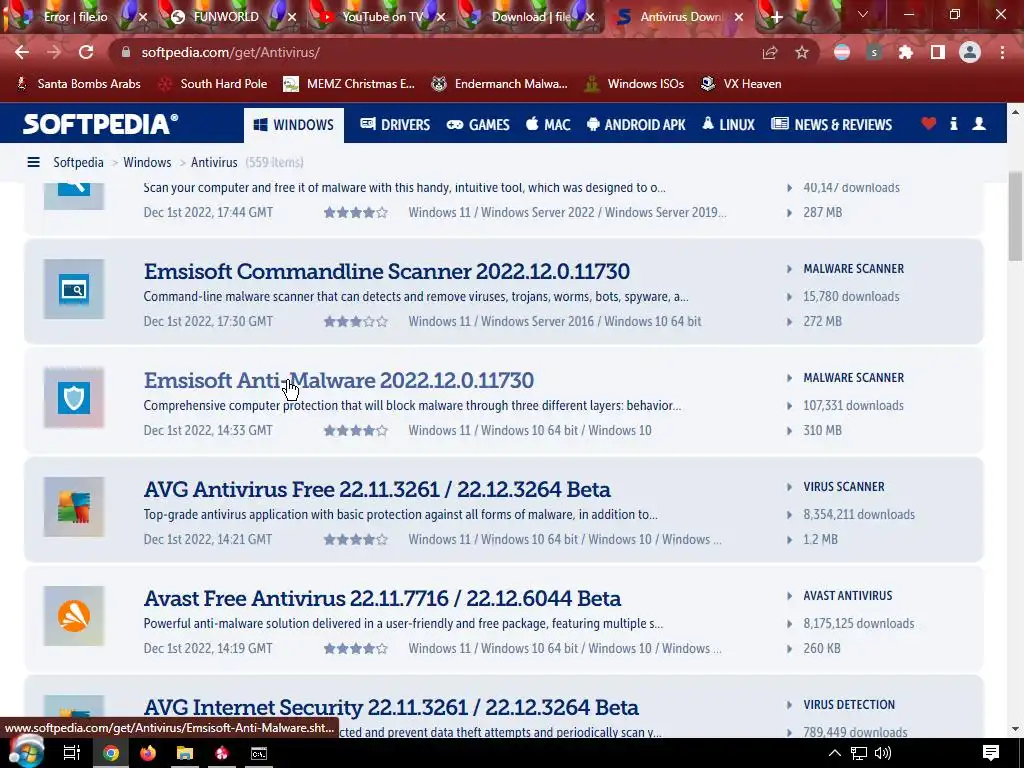Switch to the Error | file.io tab
Viewport: 1024px width, 768px height.
(75, 16)
